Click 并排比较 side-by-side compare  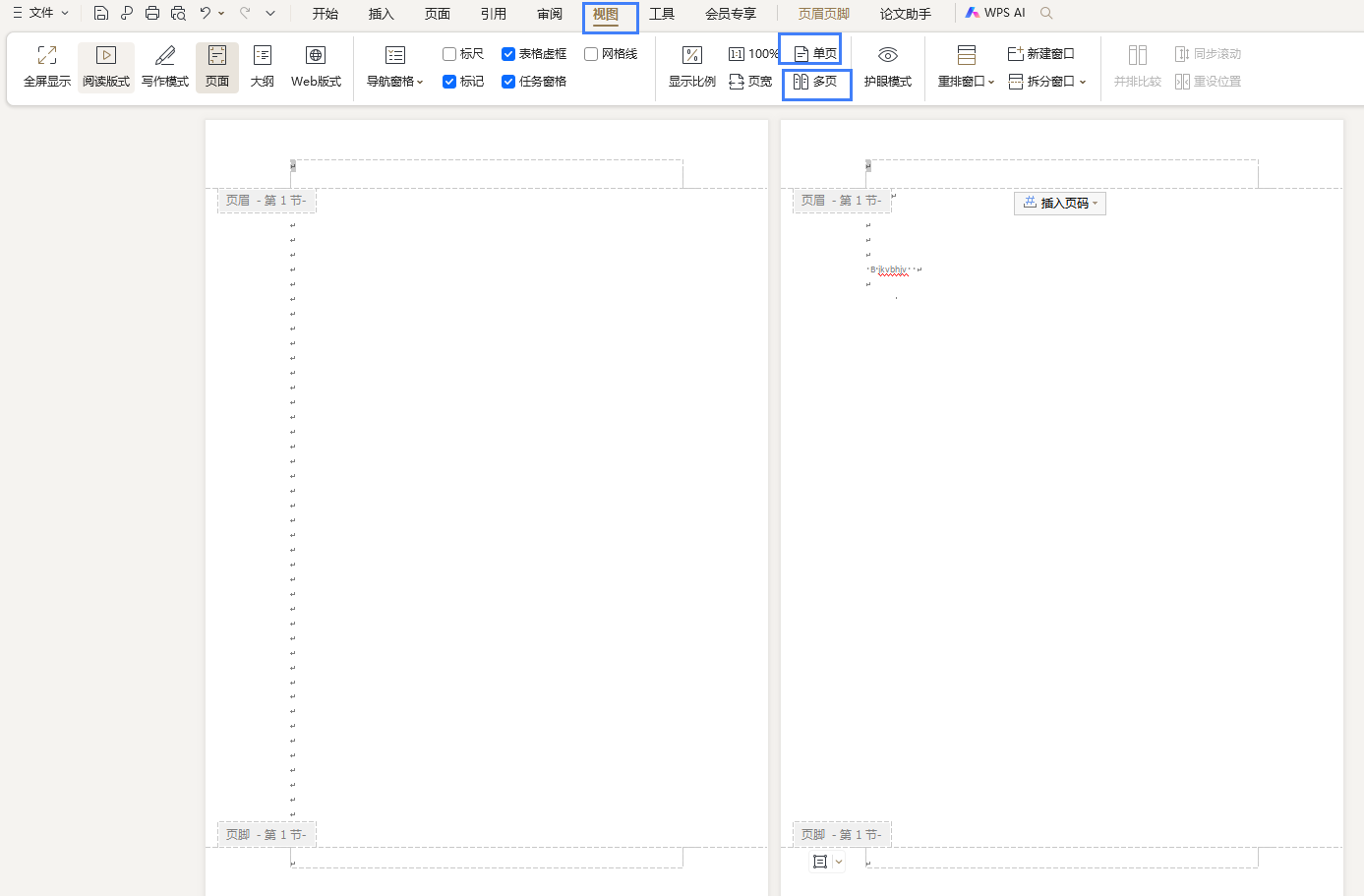coord(1138,67)
